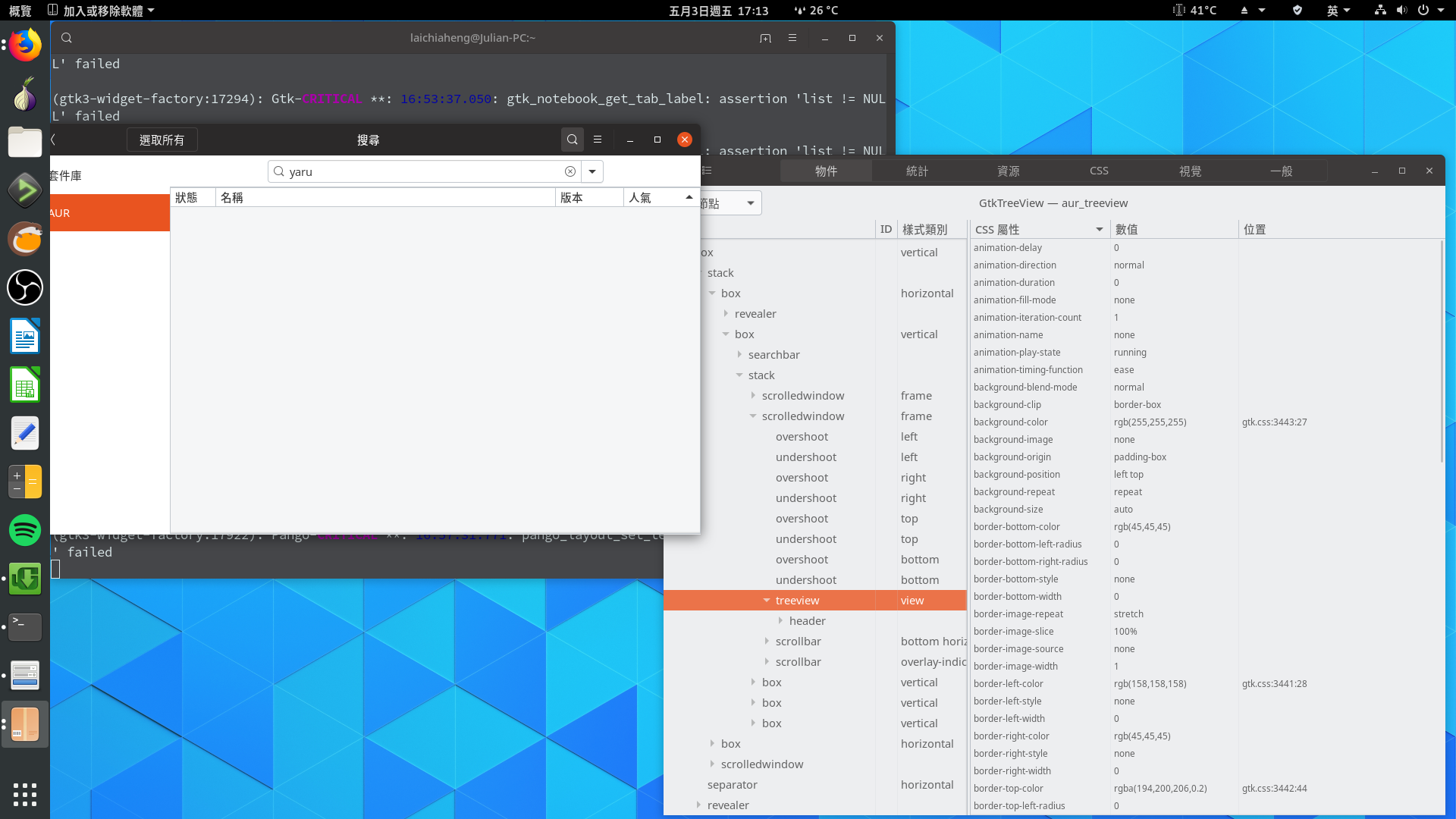This screenshot has height=819, width=1456.
Task: Click the 選取所有 button
Action: [162, 140]
